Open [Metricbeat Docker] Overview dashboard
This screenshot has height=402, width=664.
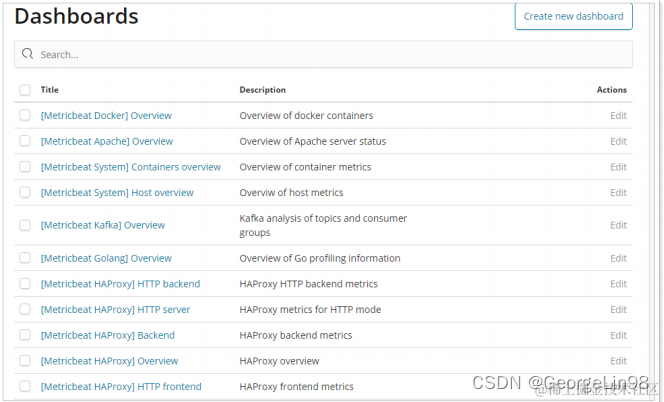tap(106, 116)
